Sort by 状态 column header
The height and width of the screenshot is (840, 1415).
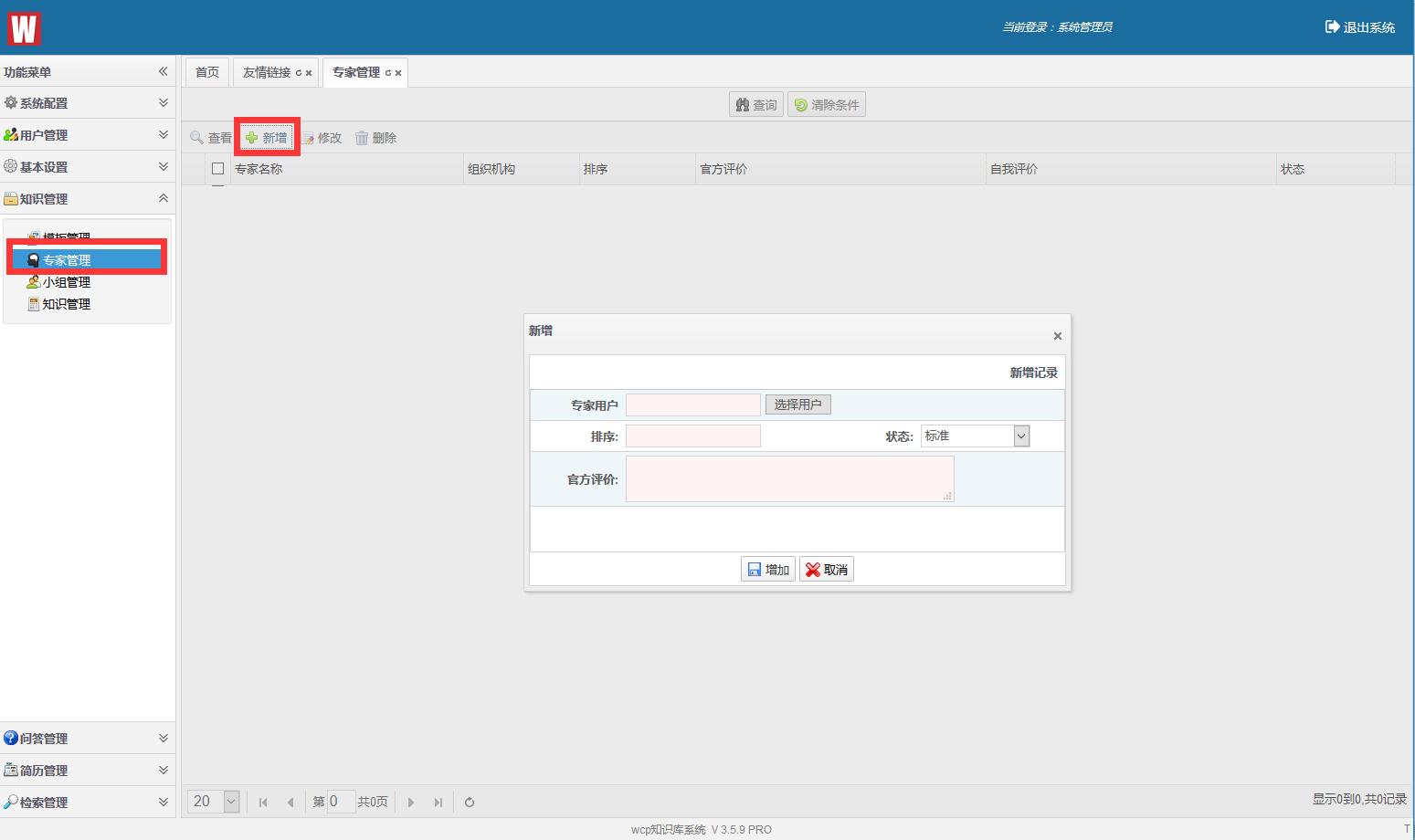tap(1336, 169)
